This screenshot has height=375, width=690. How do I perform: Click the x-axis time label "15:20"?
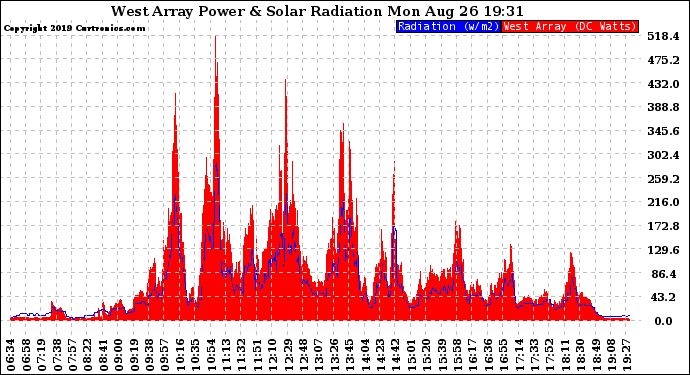427,355
